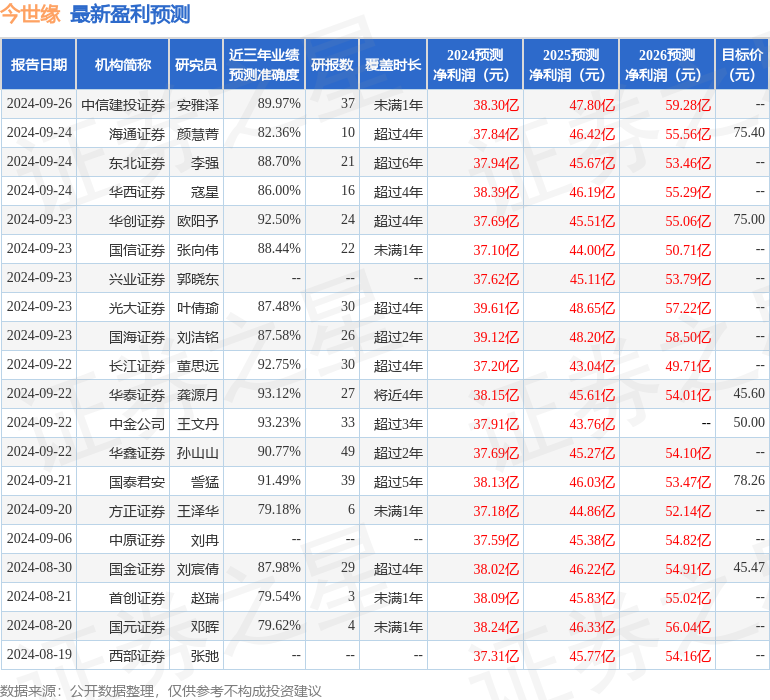Click analyst name 颜慧菁
The image size is (770, 700).
(197, 134)
